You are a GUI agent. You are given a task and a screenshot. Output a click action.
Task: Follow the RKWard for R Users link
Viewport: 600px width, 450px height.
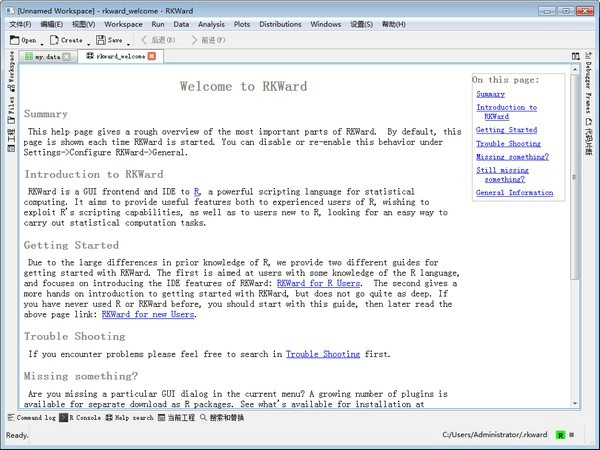click(320, 283)
